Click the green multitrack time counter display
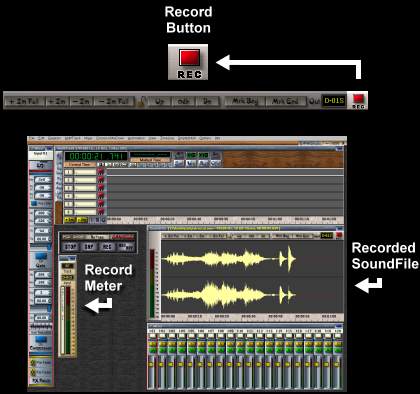 96,156
